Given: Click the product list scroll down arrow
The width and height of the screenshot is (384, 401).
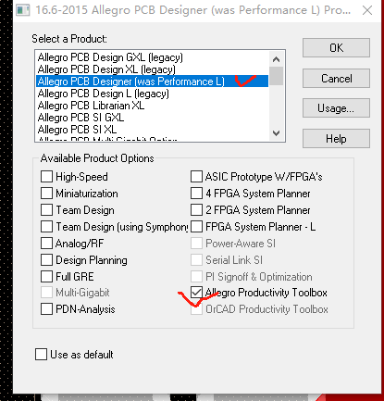Looking at the screenshot, I should [276, 133].
